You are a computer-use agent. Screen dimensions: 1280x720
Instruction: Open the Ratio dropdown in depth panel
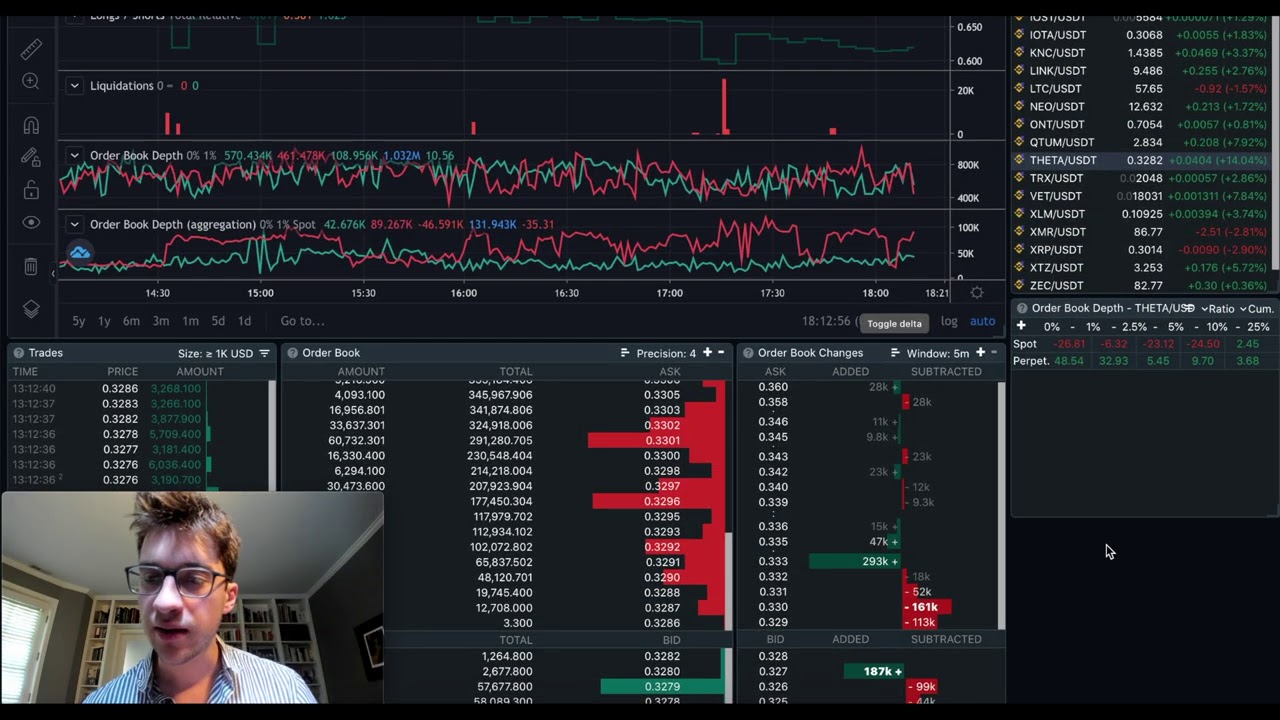pos(1219,309)
